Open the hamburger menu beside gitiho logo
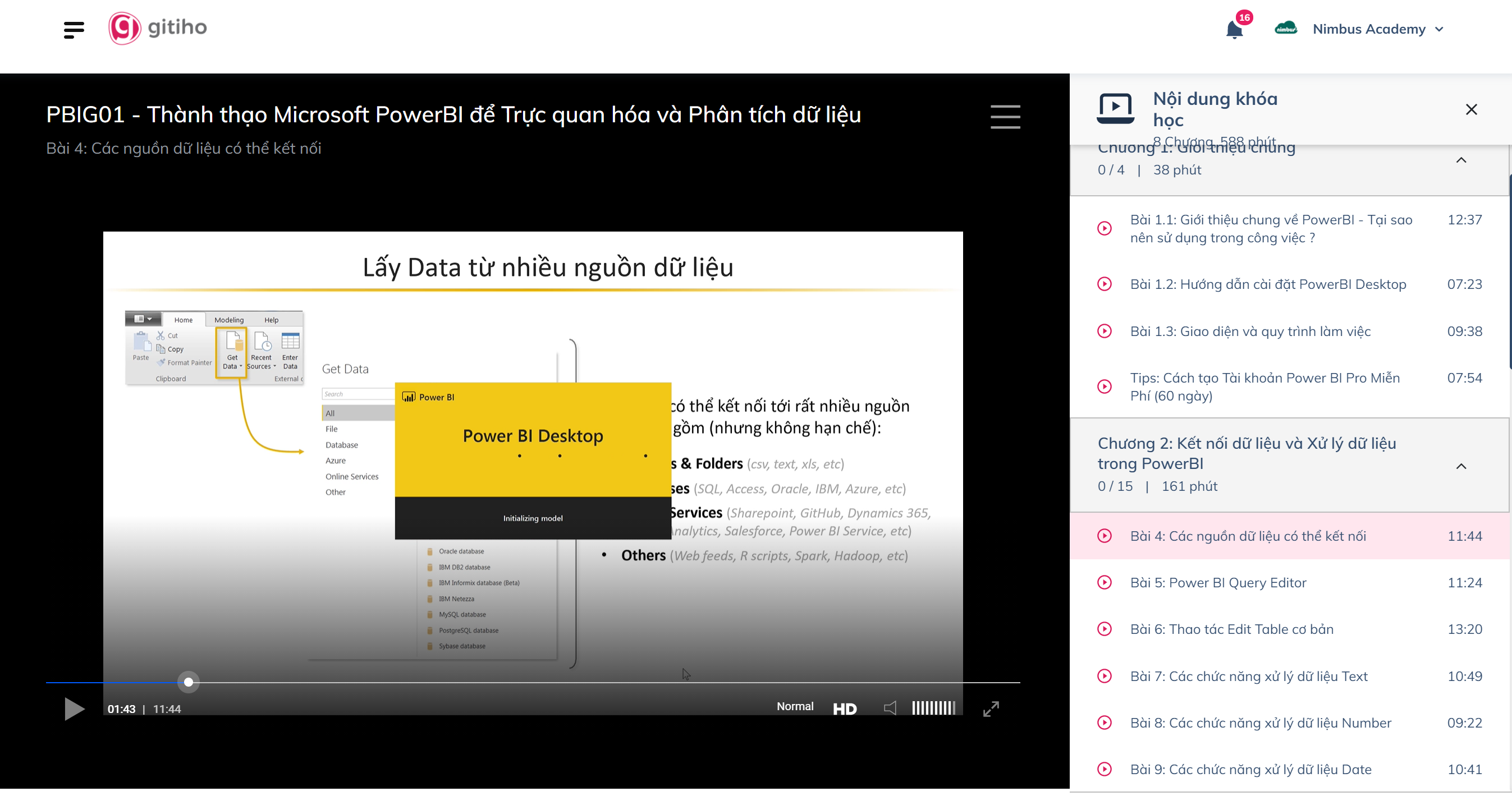The width and height of the screenshot is (1512, 796). [x=74, y=29]
